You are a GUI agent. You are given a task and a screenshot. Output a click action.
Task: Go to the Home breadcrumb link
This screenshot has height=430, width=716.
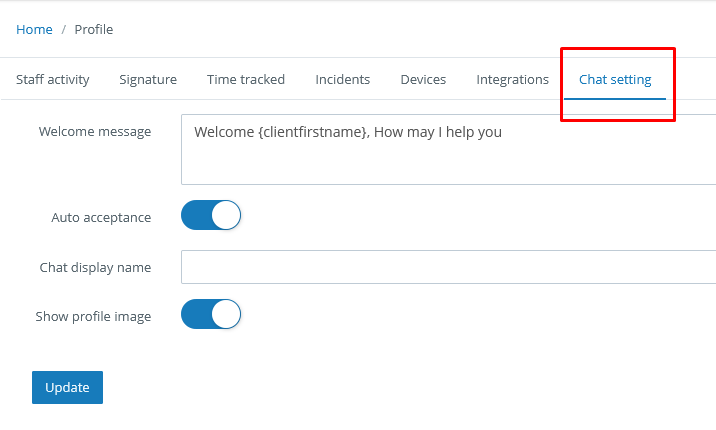point(34,30)
